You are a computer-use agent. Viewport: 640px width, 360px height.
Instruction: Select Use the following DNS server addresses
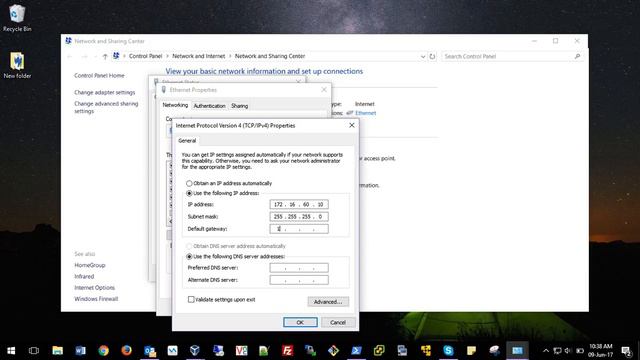pyautogui.click(x=189, y=256)
